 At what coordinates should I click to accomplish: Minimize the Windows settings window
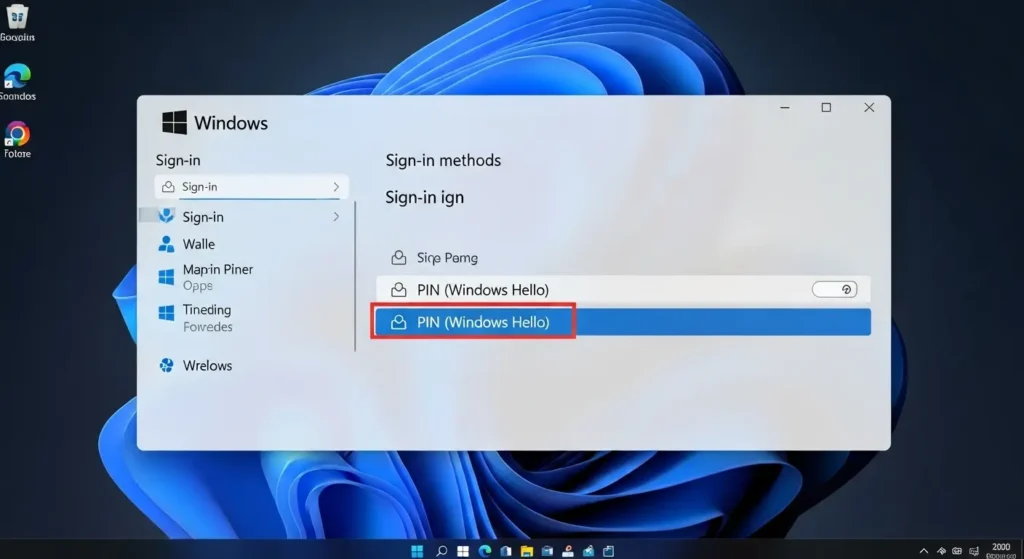click(x=785, y=108)
